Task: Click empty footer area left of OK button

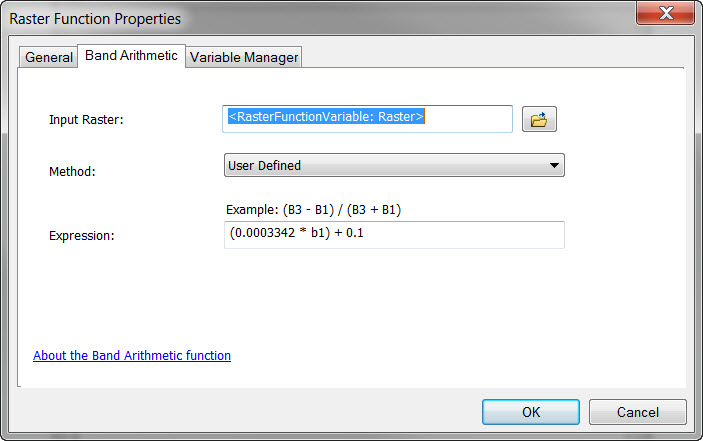Action: pos(250,412)
